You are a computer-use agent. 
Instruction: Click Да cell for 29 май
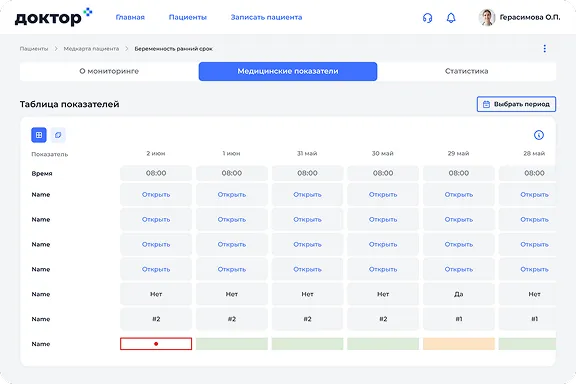[x=458, y=294]
